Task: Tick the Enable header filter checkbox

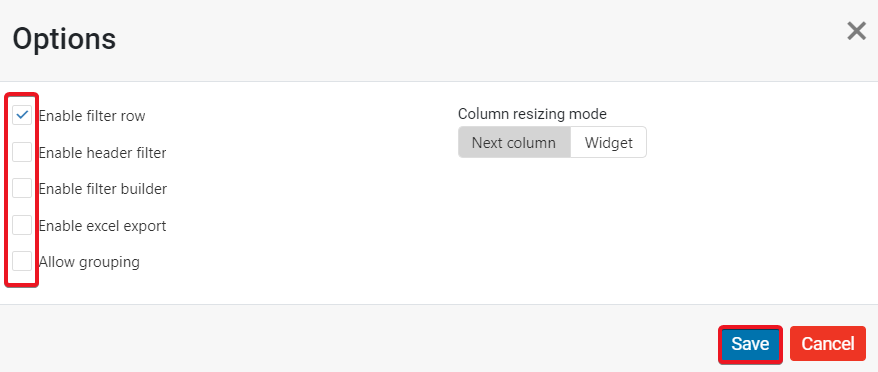Action: (x=22, y=152)
